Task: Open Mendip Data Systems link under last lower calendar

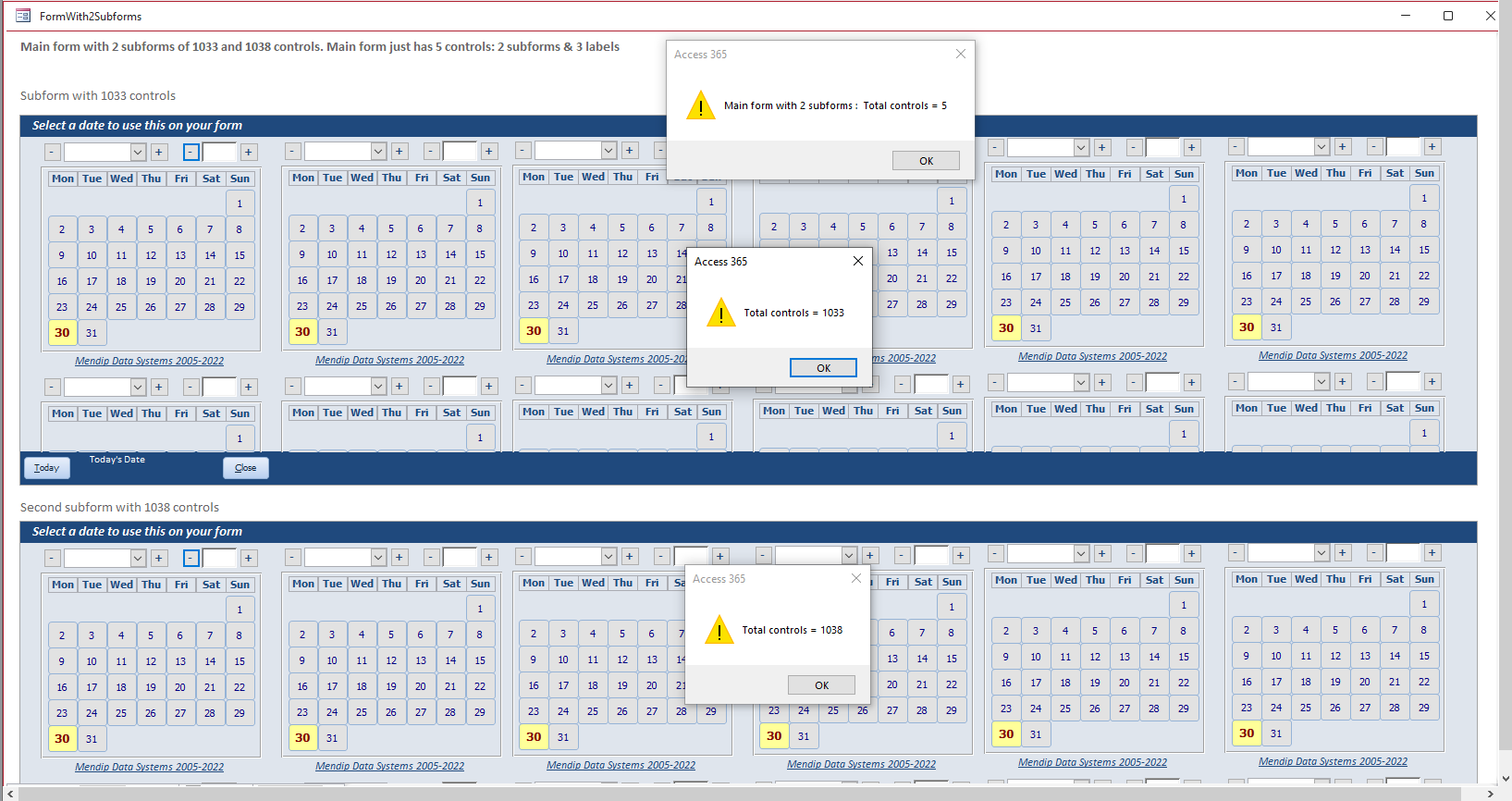Action: point(1333,762)
